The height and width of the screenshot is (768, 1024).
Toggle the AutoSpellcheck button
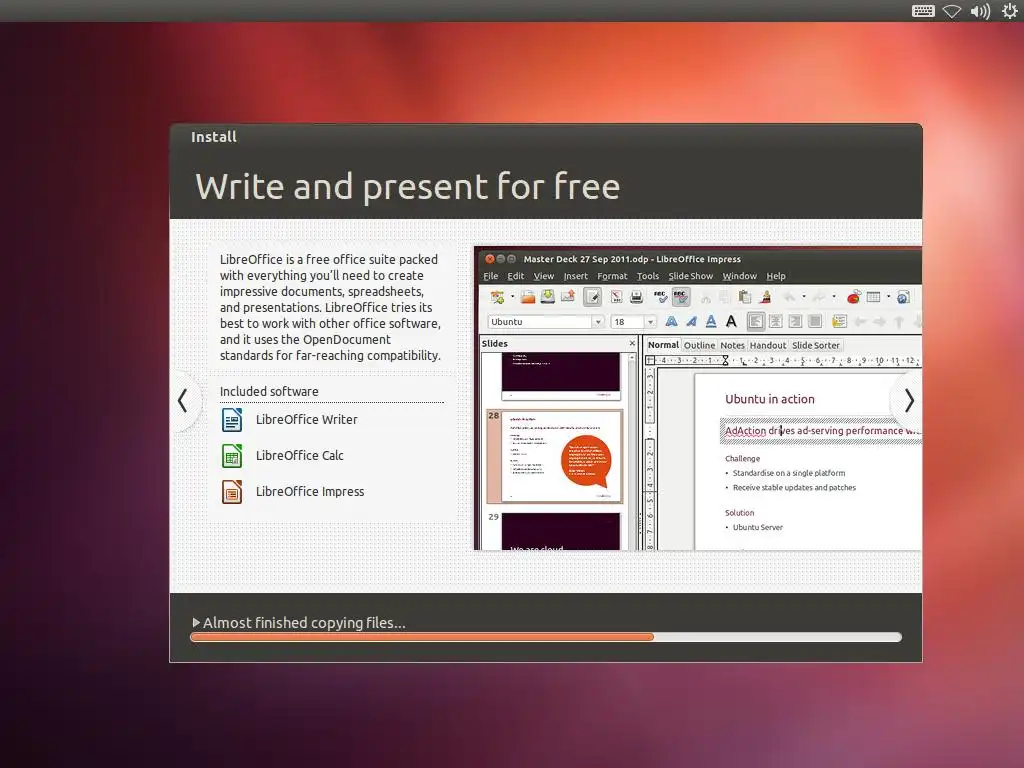(680, 297)
